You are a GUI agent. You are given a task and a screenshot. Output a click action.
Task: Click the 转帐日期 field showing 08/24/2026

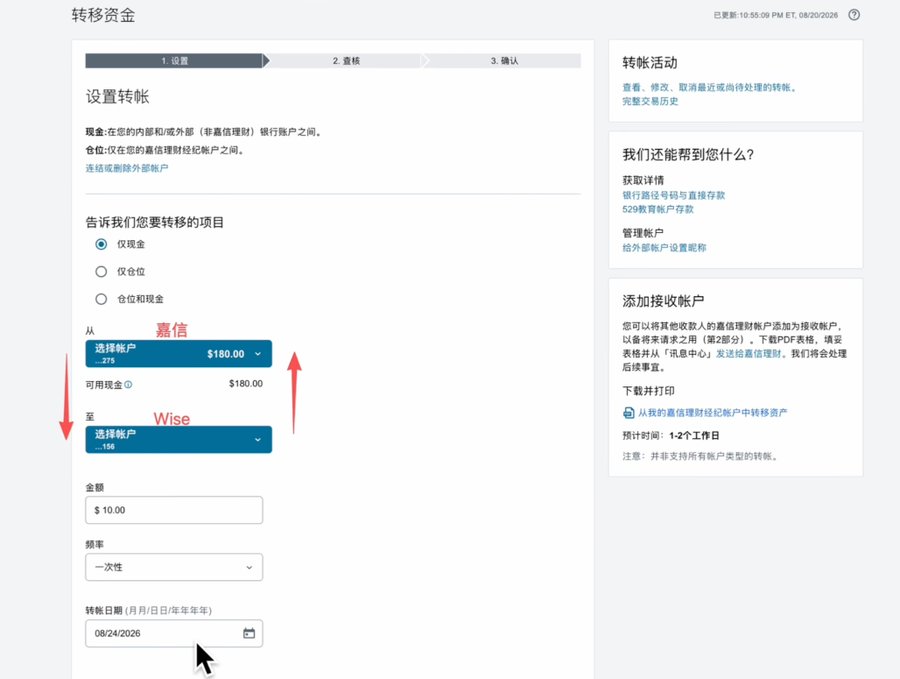pyautogui.click(x=174, y=633)
